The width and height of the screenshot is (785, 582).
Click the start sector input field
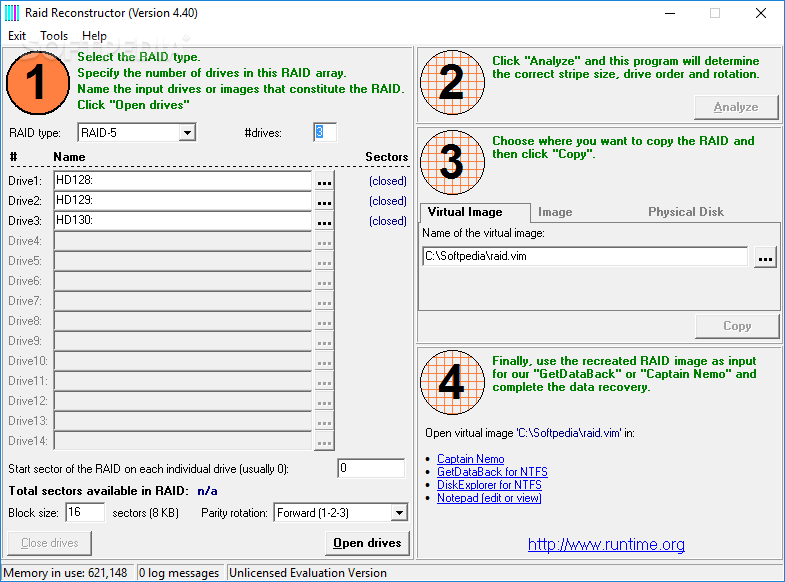point(371,468)
